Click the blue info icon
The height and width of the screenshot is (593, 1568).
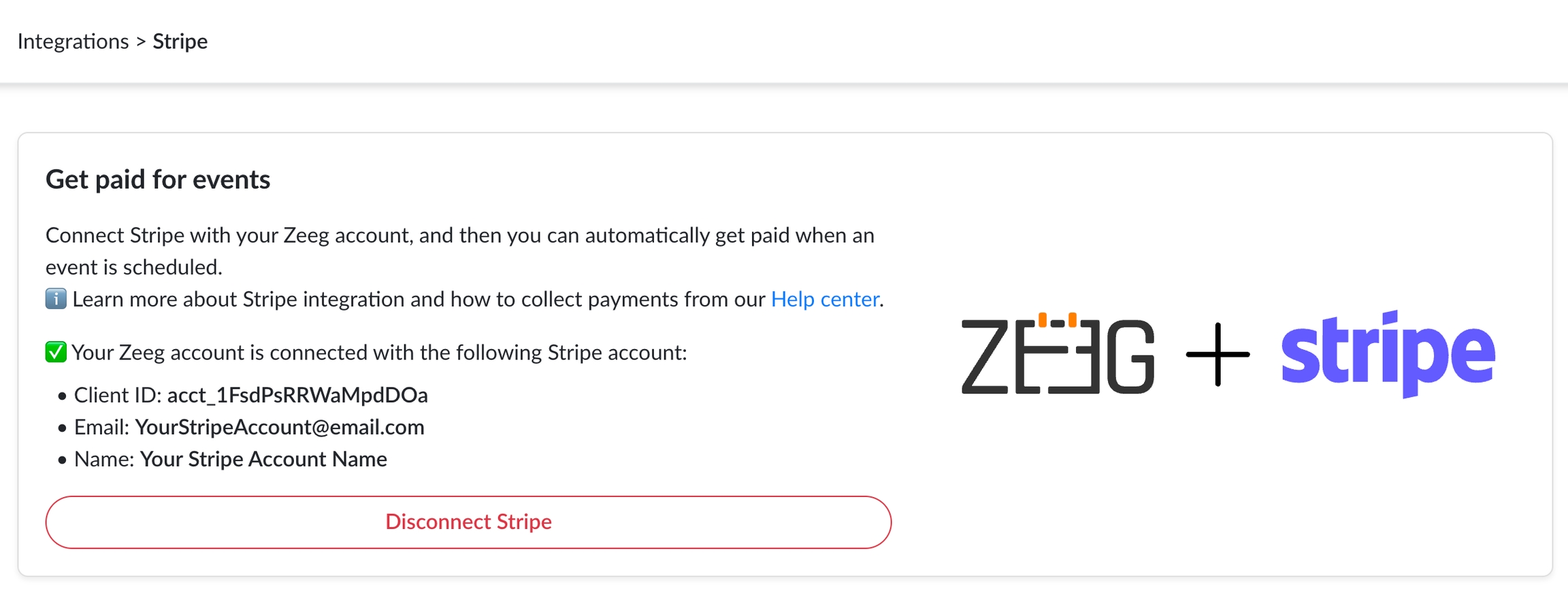[56, 299]
